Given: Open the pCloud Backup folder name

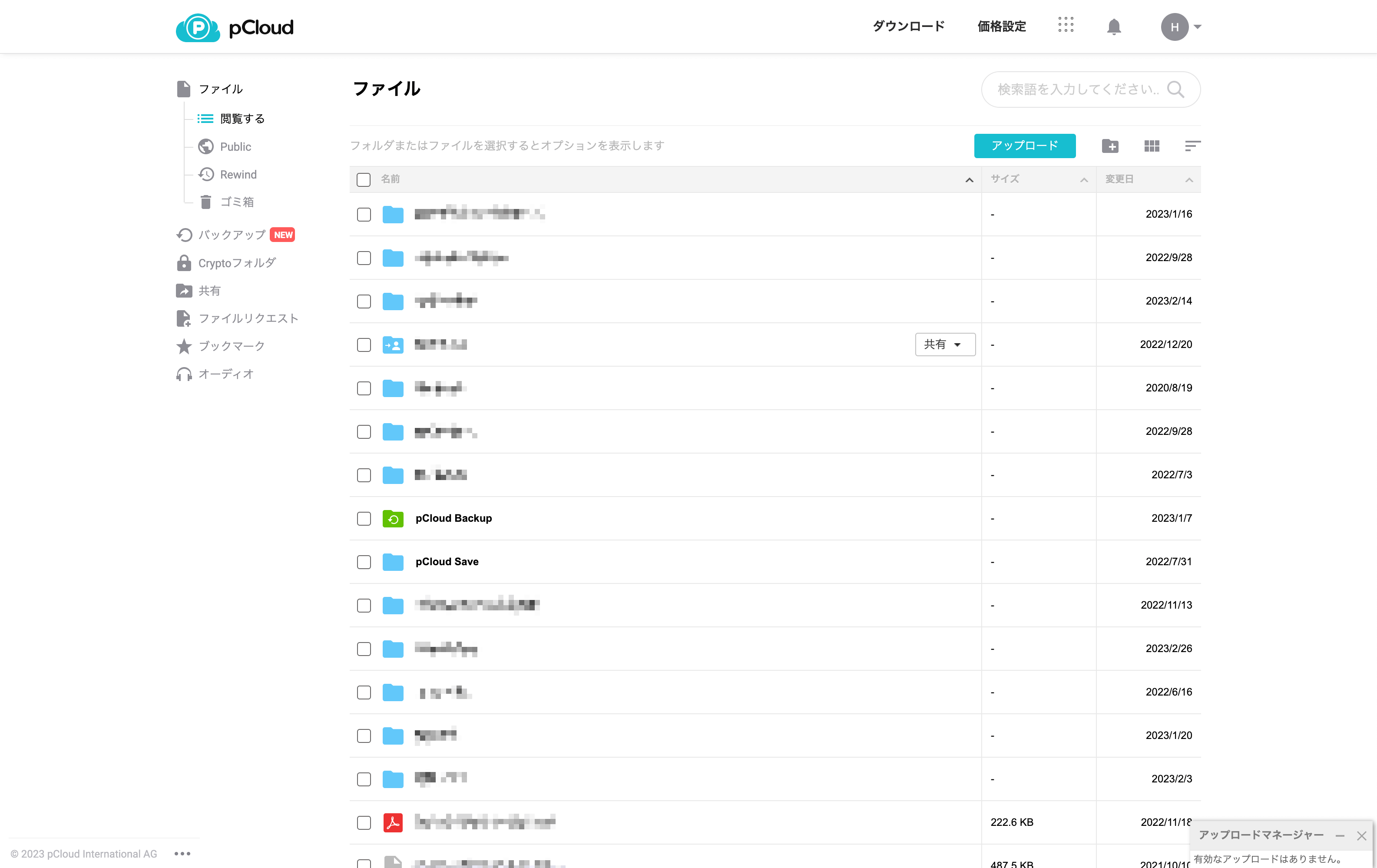Looking at the screenshot, I should point(453,518).
